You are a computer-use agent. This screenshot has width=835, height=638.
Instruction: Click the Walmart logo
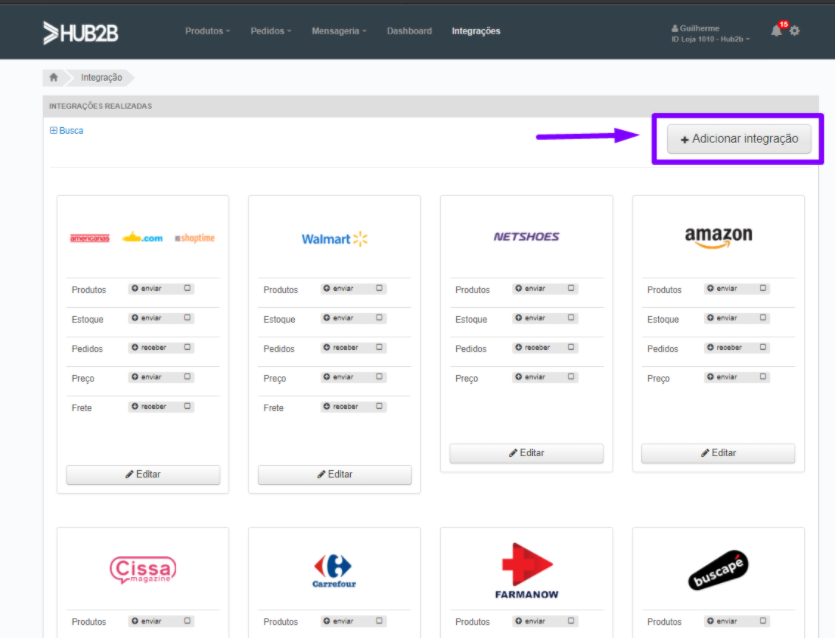tap(334, 239)
